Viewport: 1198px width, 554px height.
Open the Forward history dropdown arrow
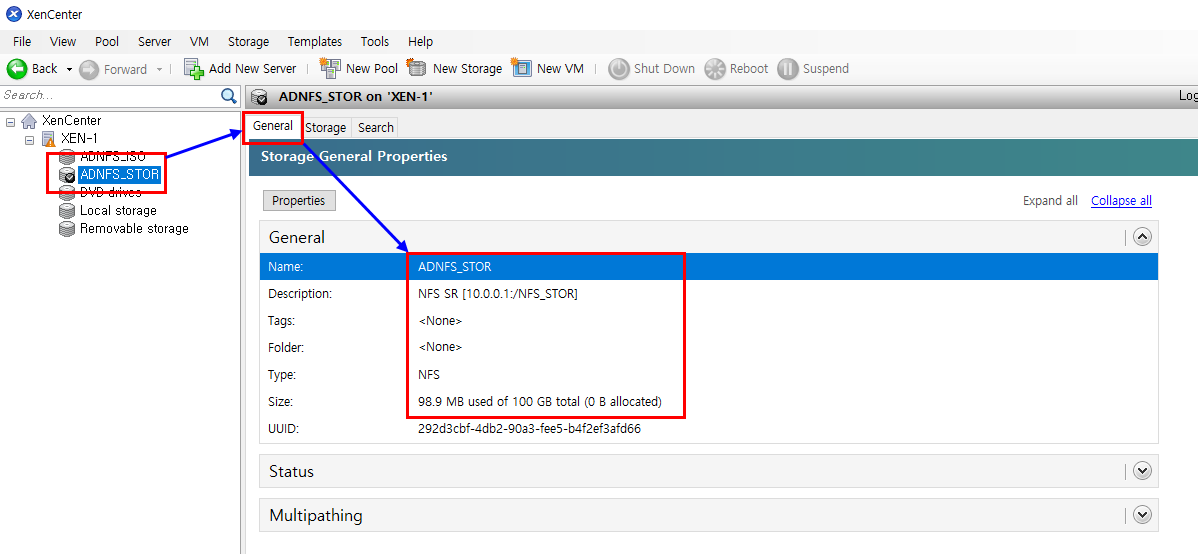pos(160,70)
